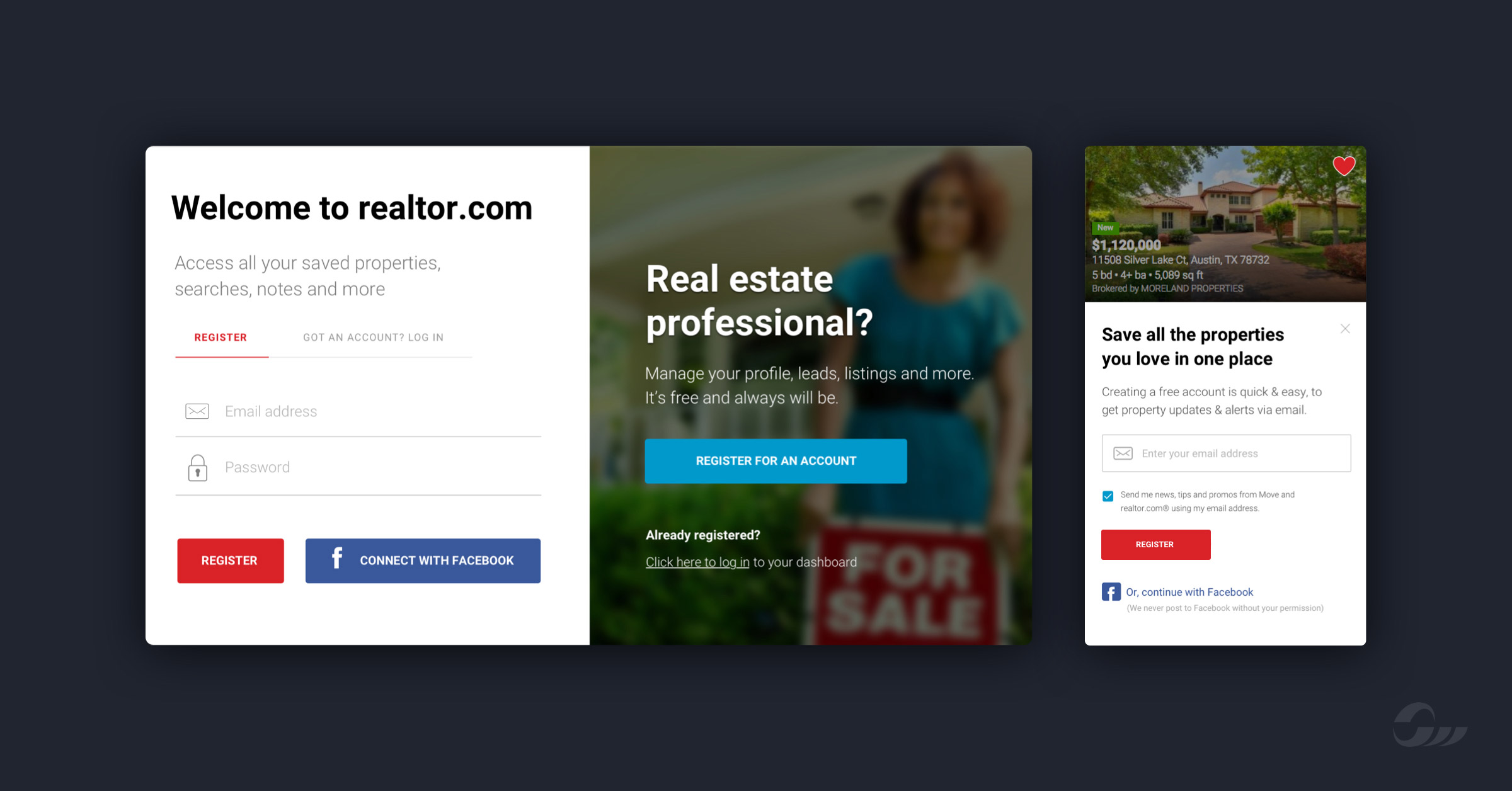
Task: Click the red REGISTER button on welcome modal
Action: [x=231, y=559]
